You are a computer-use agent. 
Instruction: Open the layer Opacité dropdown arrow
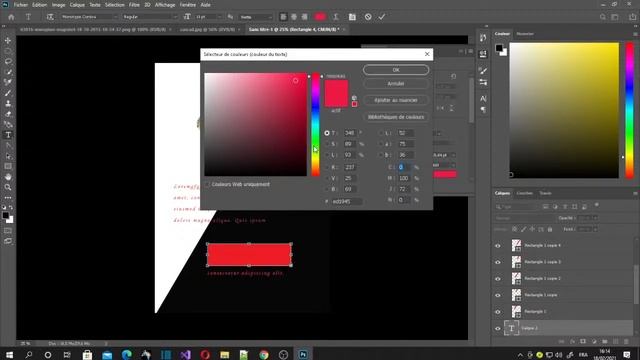[595, 218]
